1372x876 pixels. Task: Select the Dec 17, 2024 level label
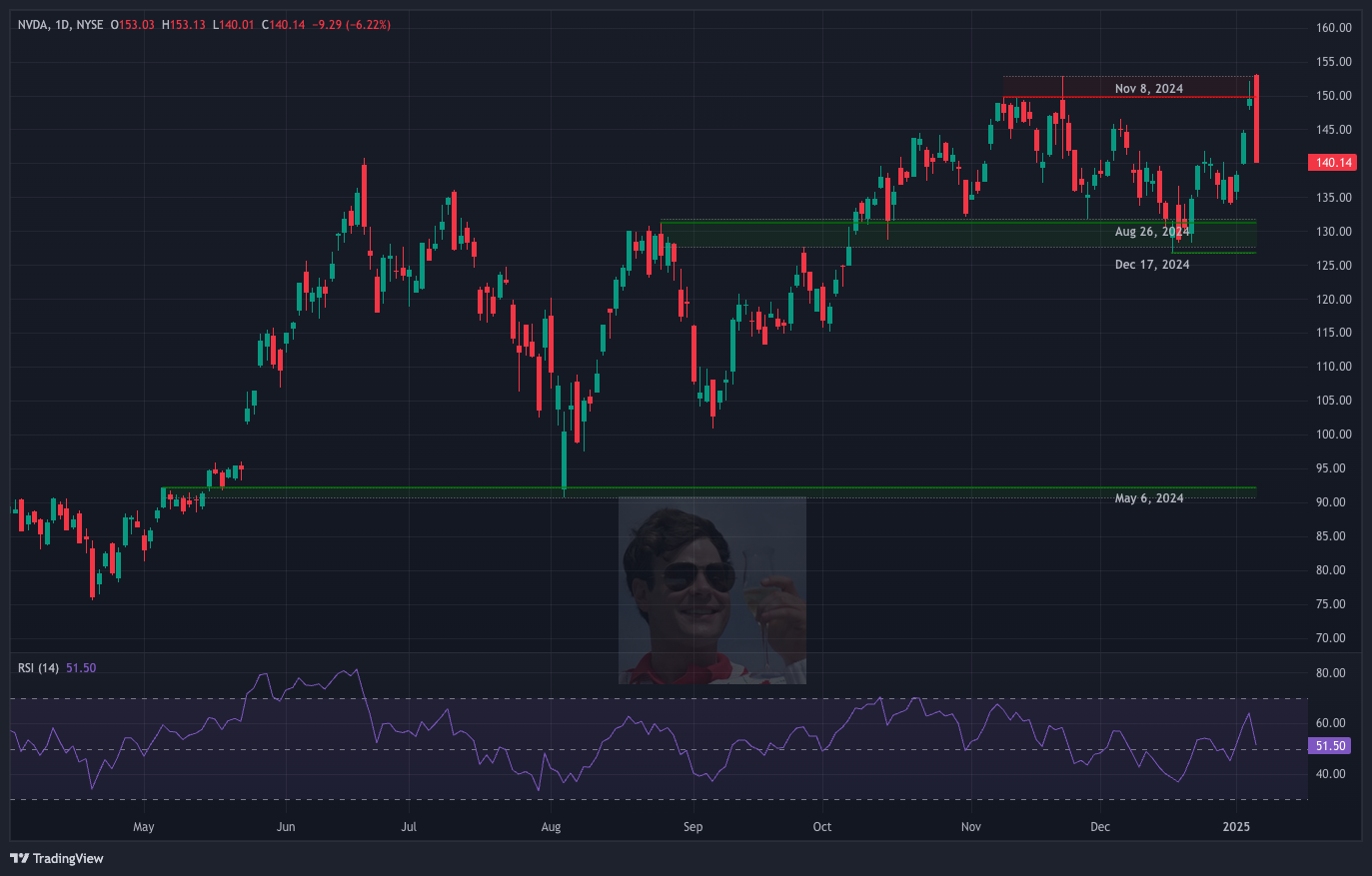coord(1152,265)
